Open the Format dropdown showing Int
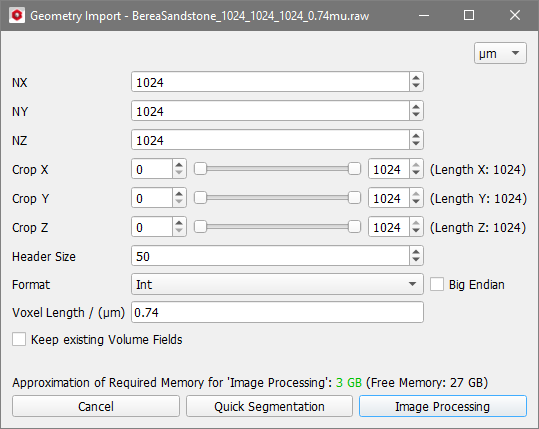 (x=277, y=284)
